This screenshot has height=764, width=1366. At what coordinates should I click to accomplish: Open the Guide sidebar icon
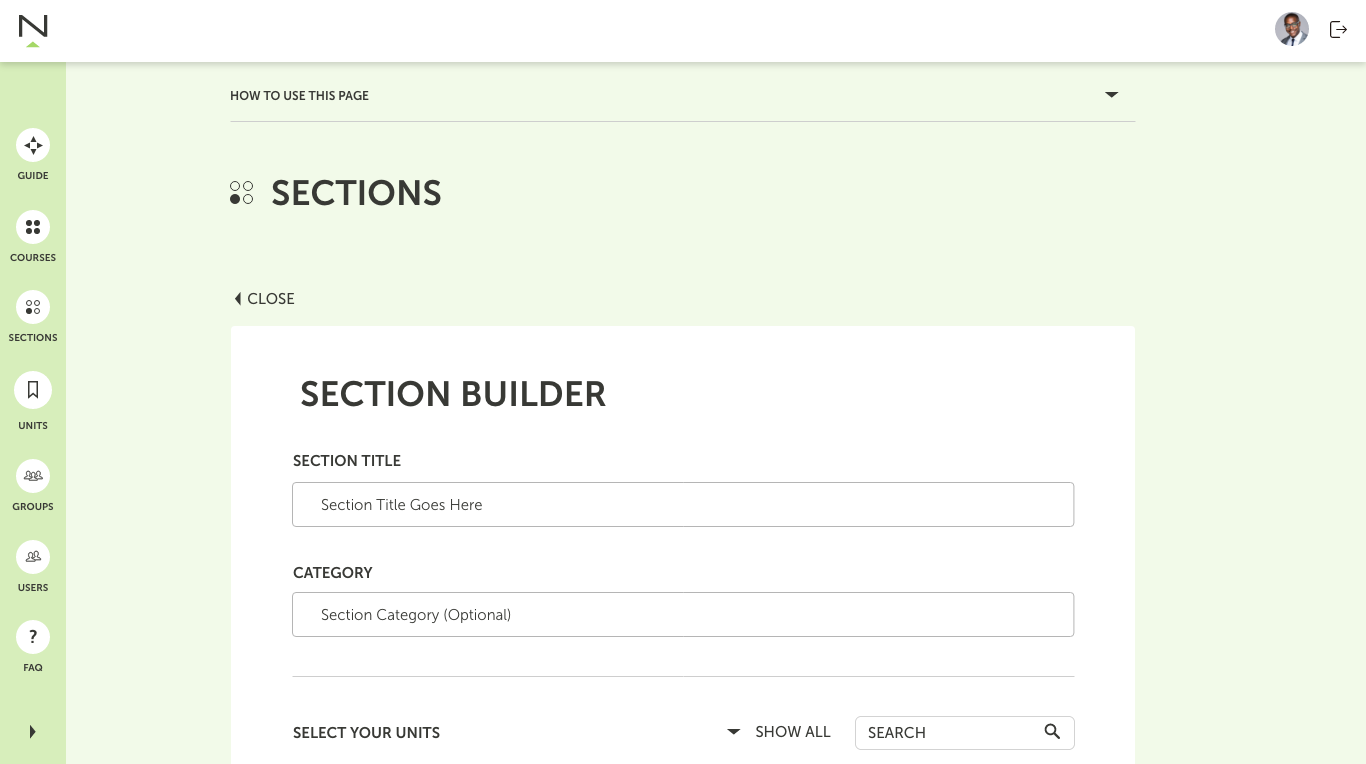tap(33, 145)
